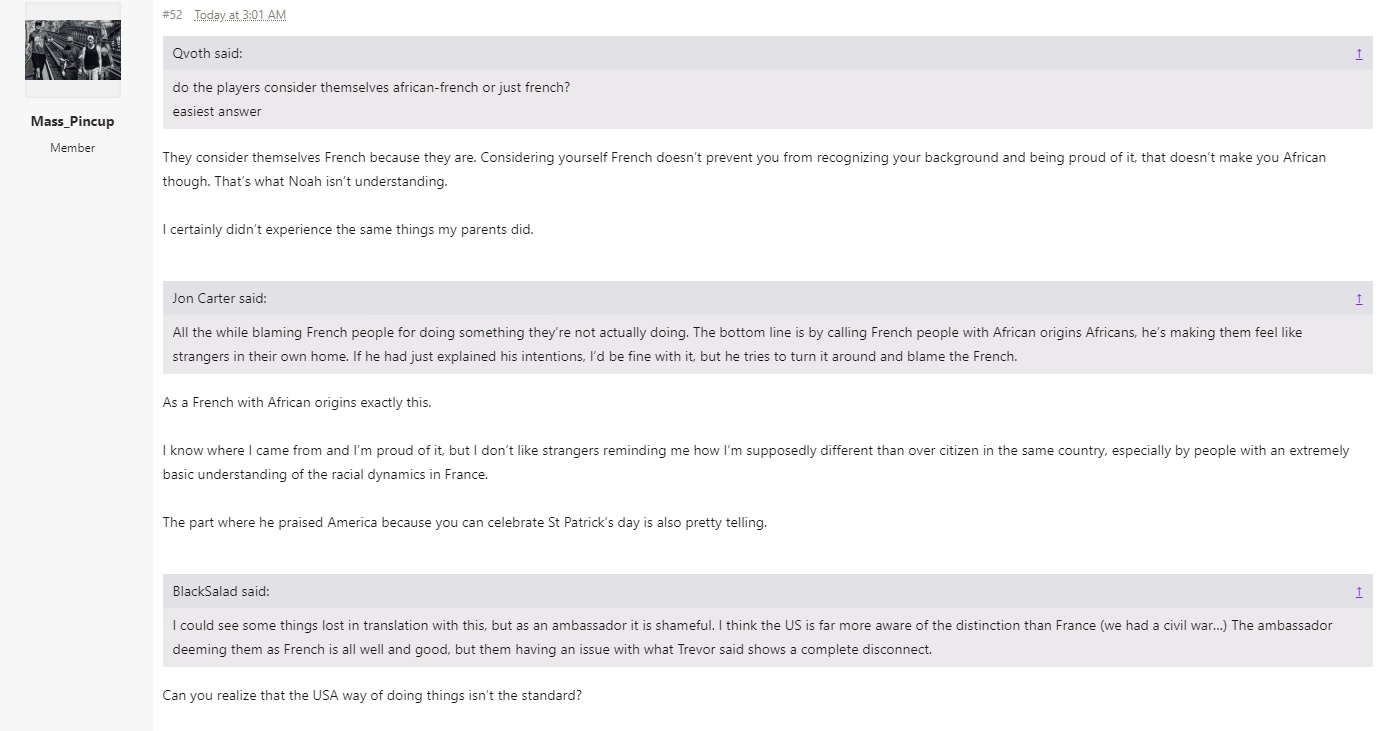Click the paragraph mentioning racial dynamics in France
Screen dimensions: 1378x731
756,462
